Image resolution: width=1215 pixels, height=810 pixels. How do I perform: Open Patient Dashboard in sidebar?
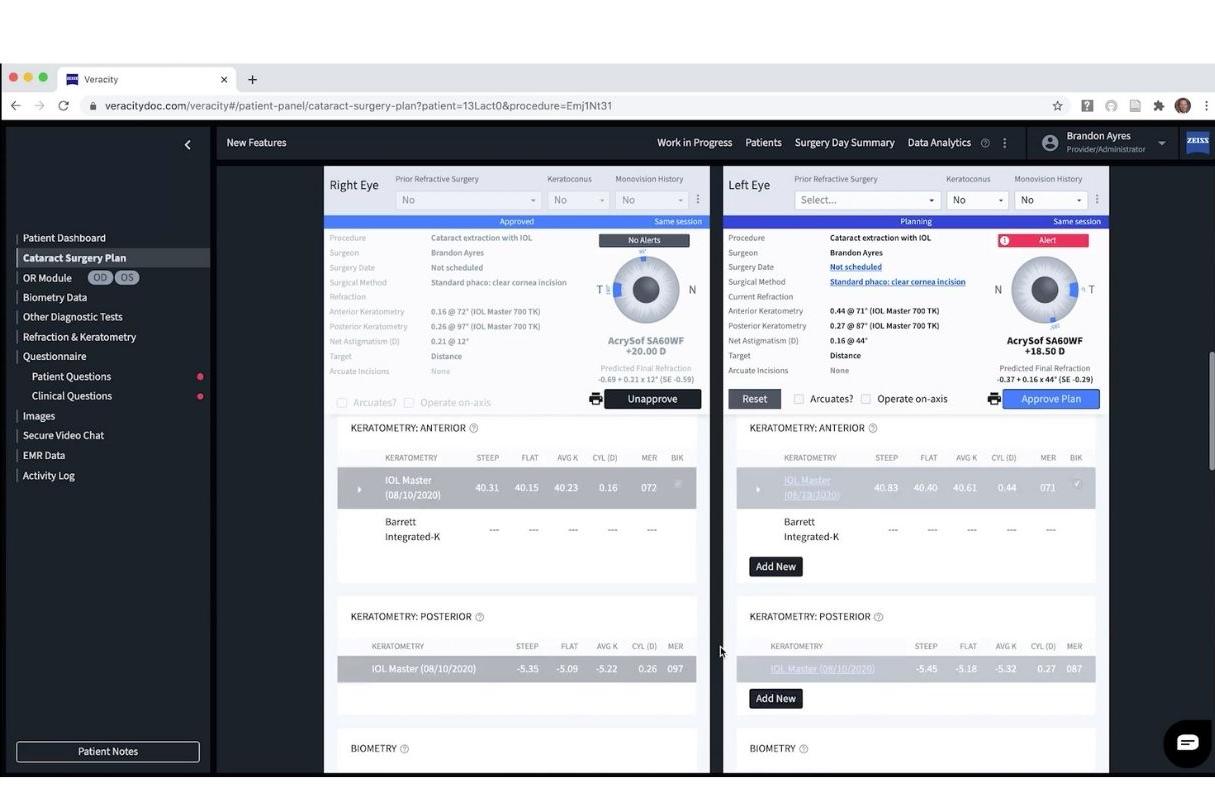(x=64, y=238)
